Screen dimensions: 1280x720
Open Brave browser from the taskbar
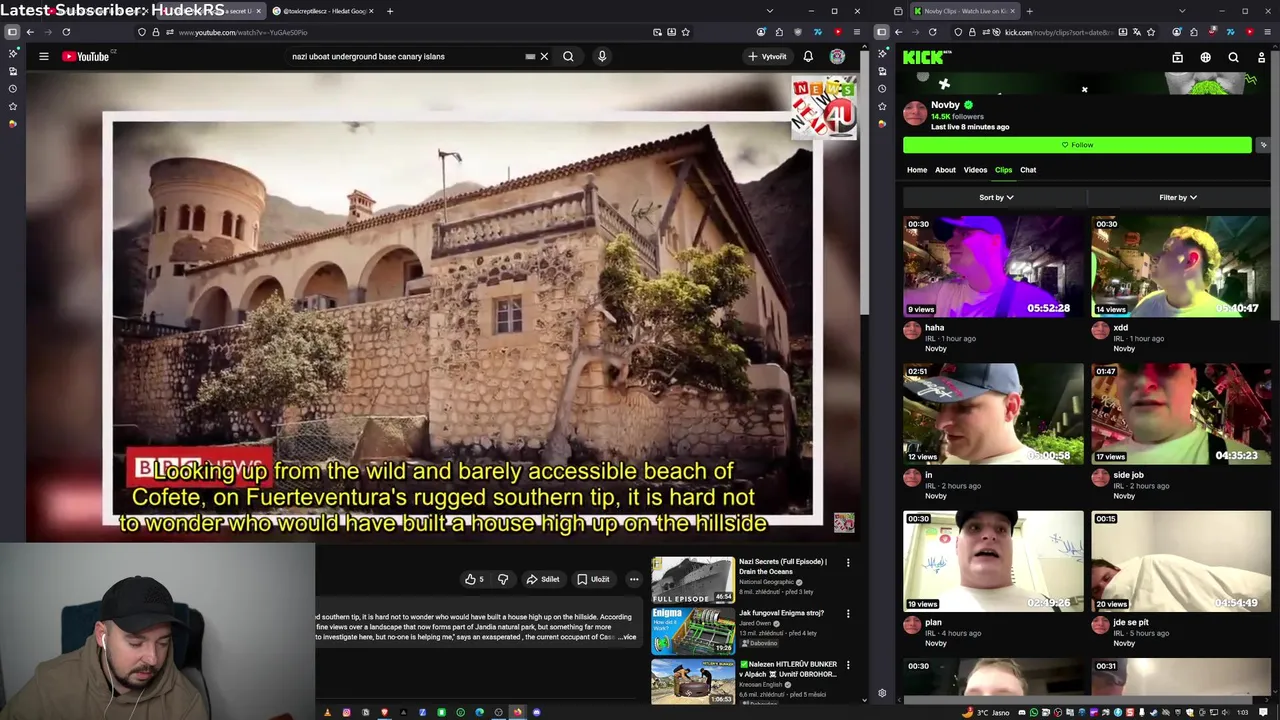point(384,712)
